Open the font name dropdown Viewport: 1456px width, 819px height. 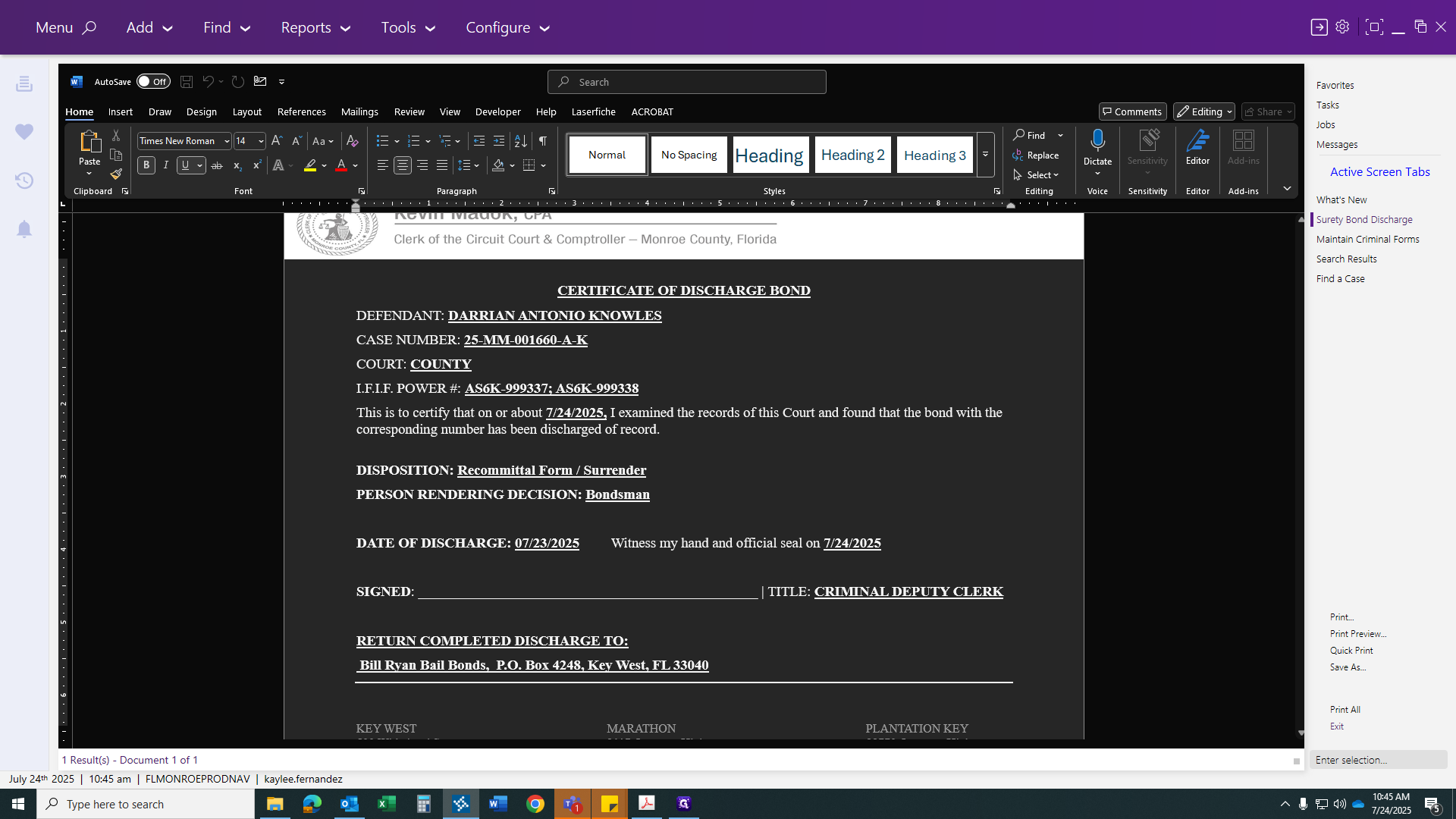coord(226,141)
